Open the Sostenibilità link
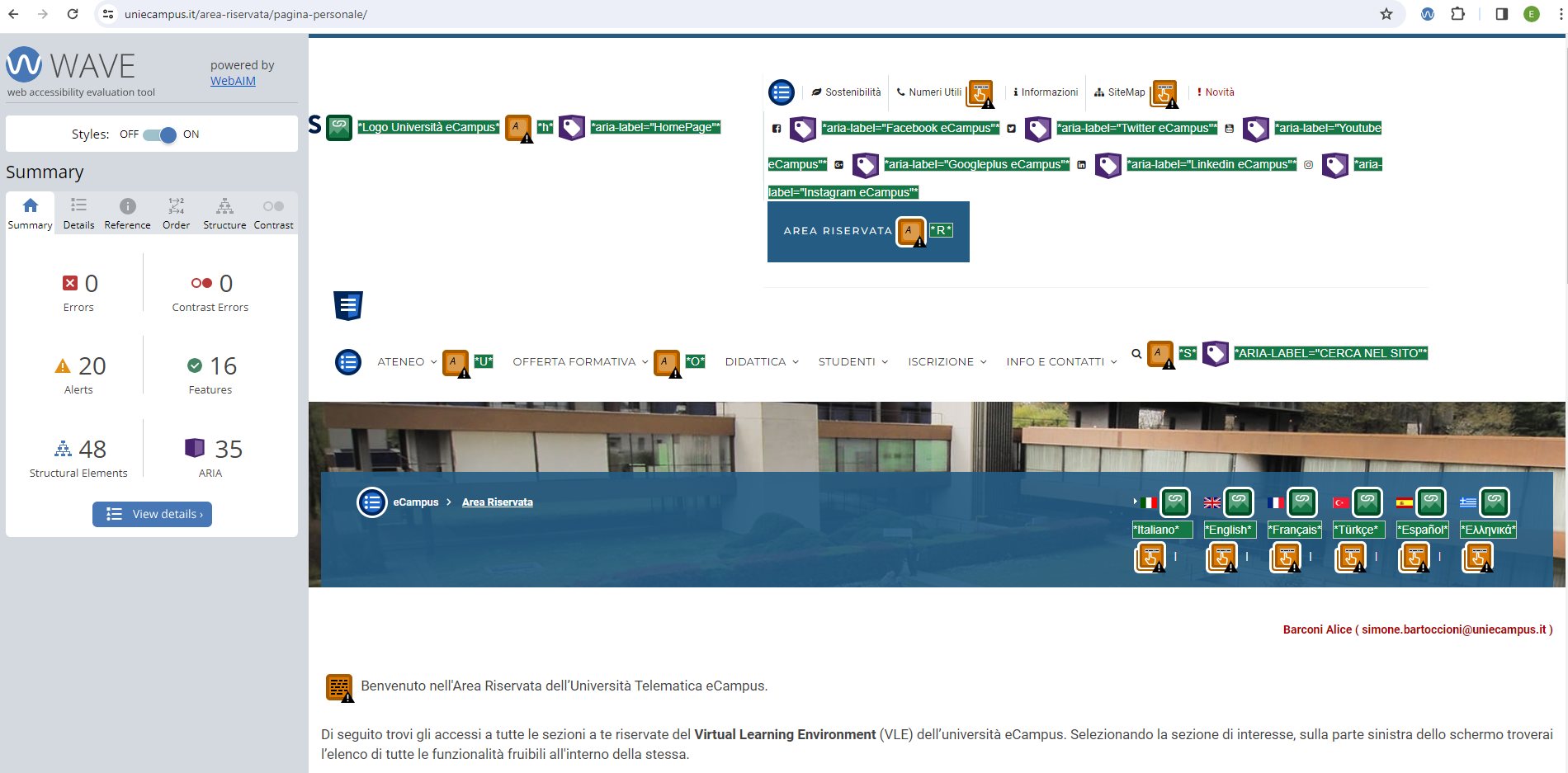This screenshot has height=773, width=1568. point(846,92)
